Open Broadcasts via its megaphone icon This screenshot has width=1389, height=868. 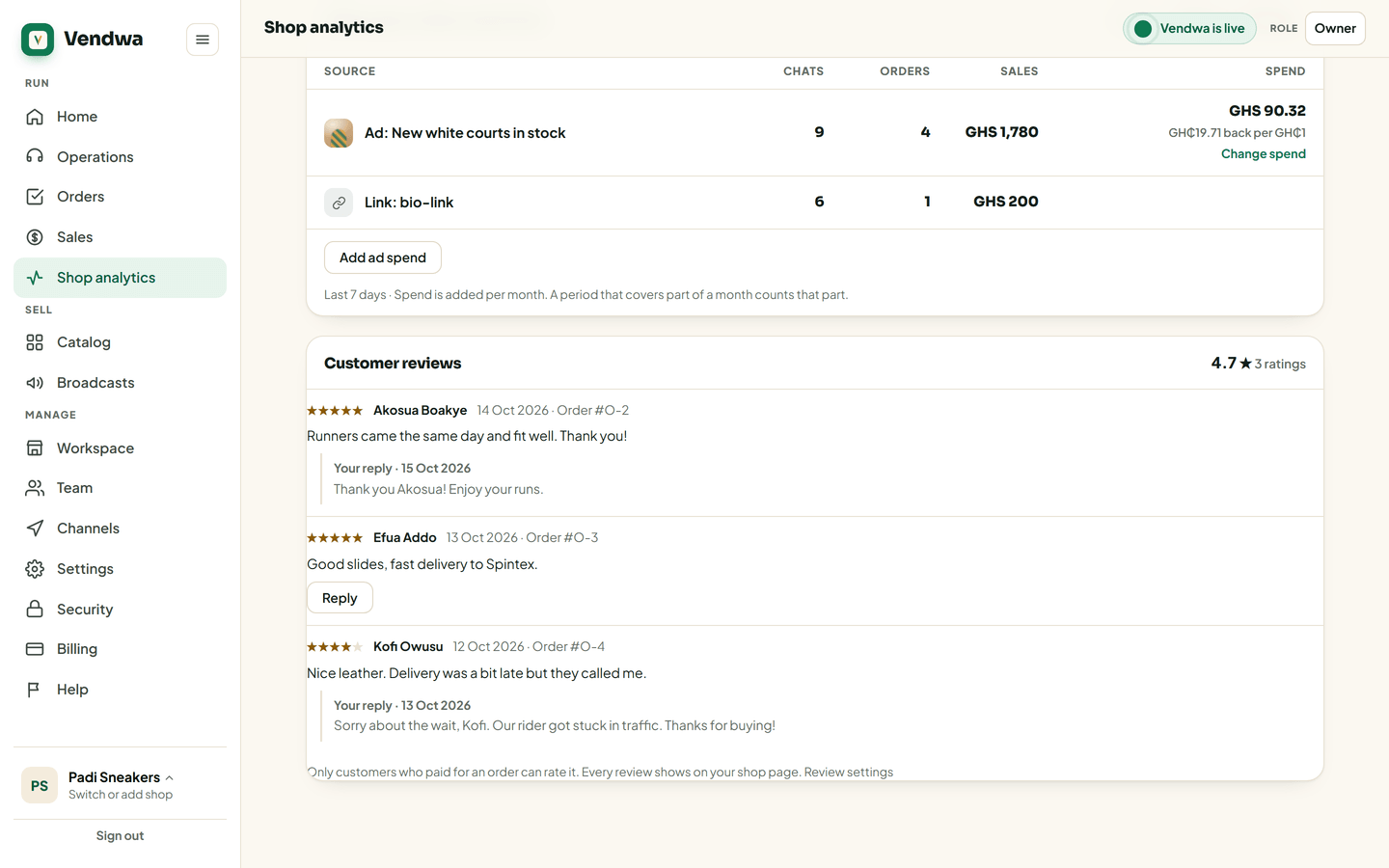tap(35, 383)
